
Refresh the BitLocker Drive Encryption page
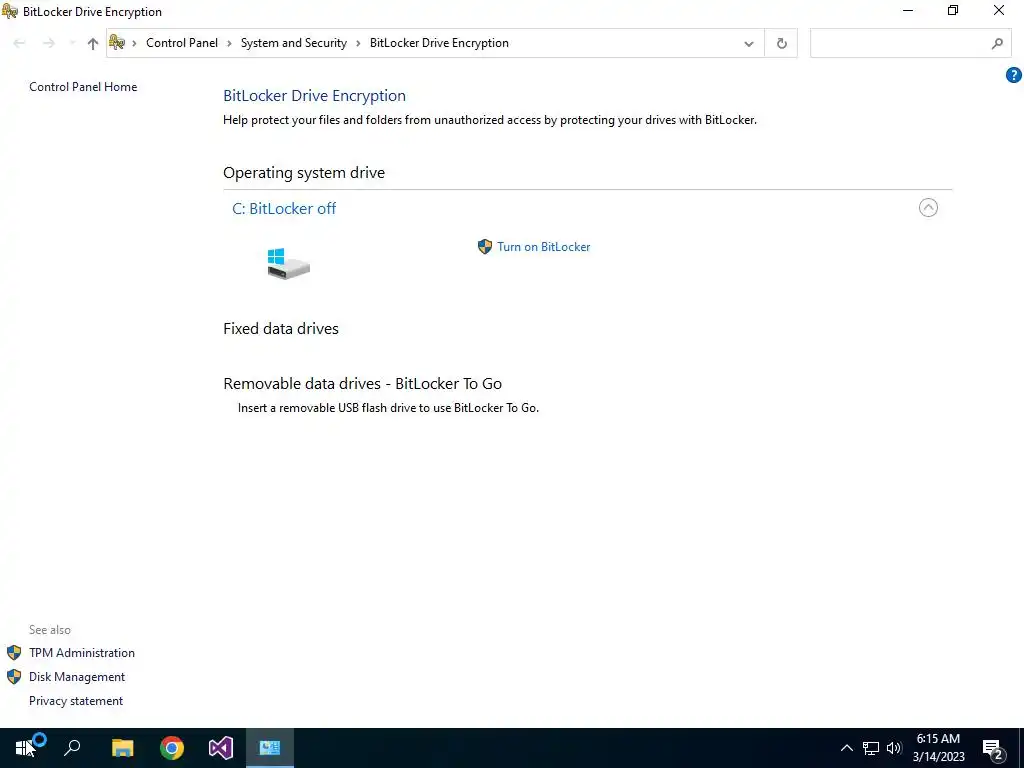[x=781, y=44]
